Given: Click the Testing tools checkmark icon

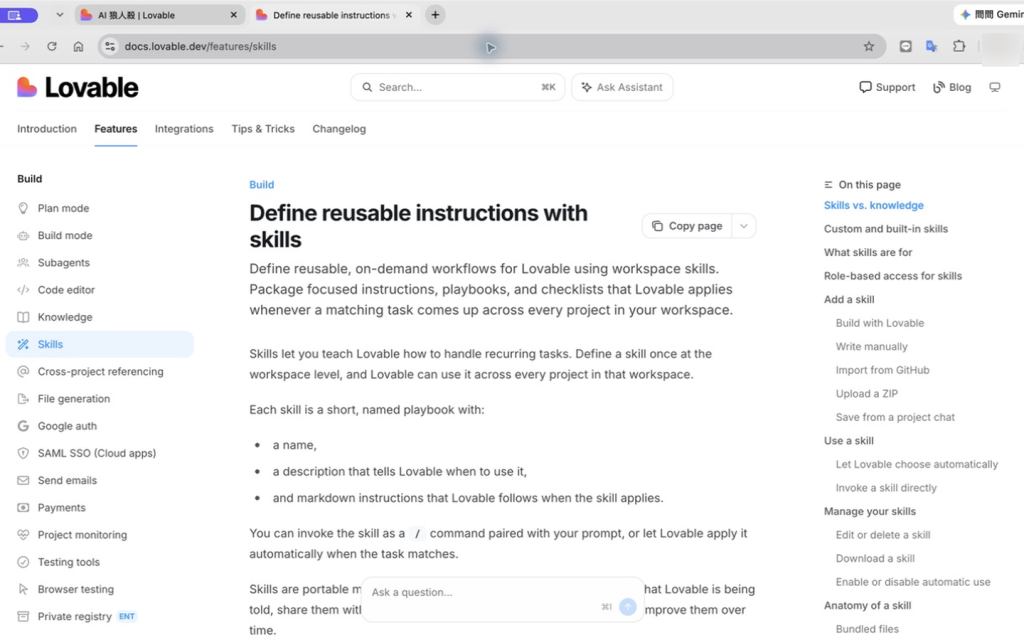Looking at the screenshot, I should tap(24, 562).
